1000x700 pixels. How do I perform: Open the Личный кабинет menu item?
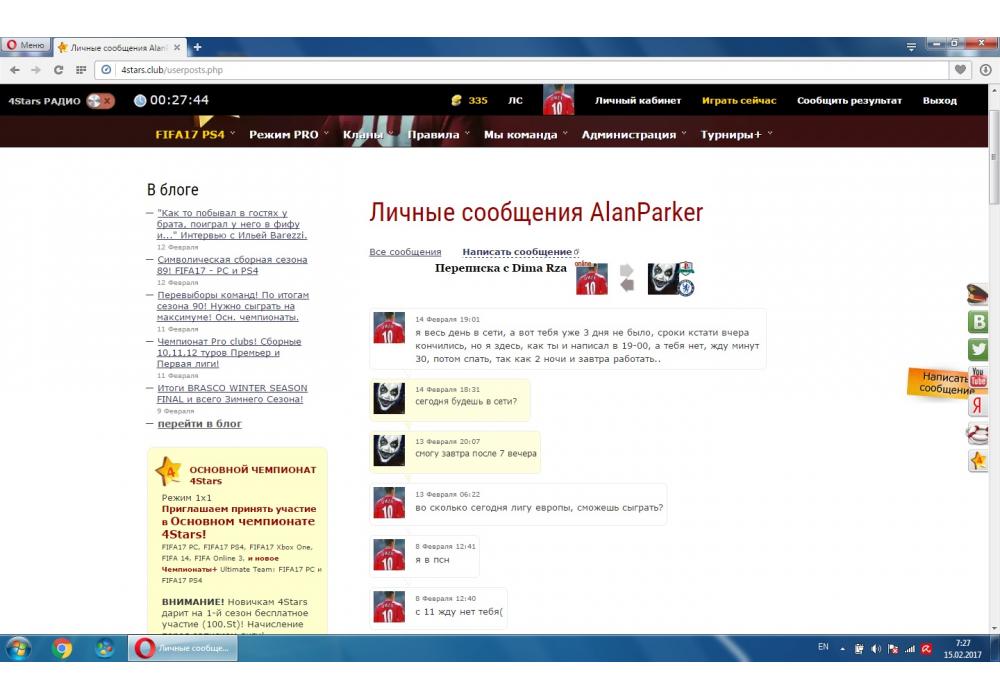[x=638, y=101]
